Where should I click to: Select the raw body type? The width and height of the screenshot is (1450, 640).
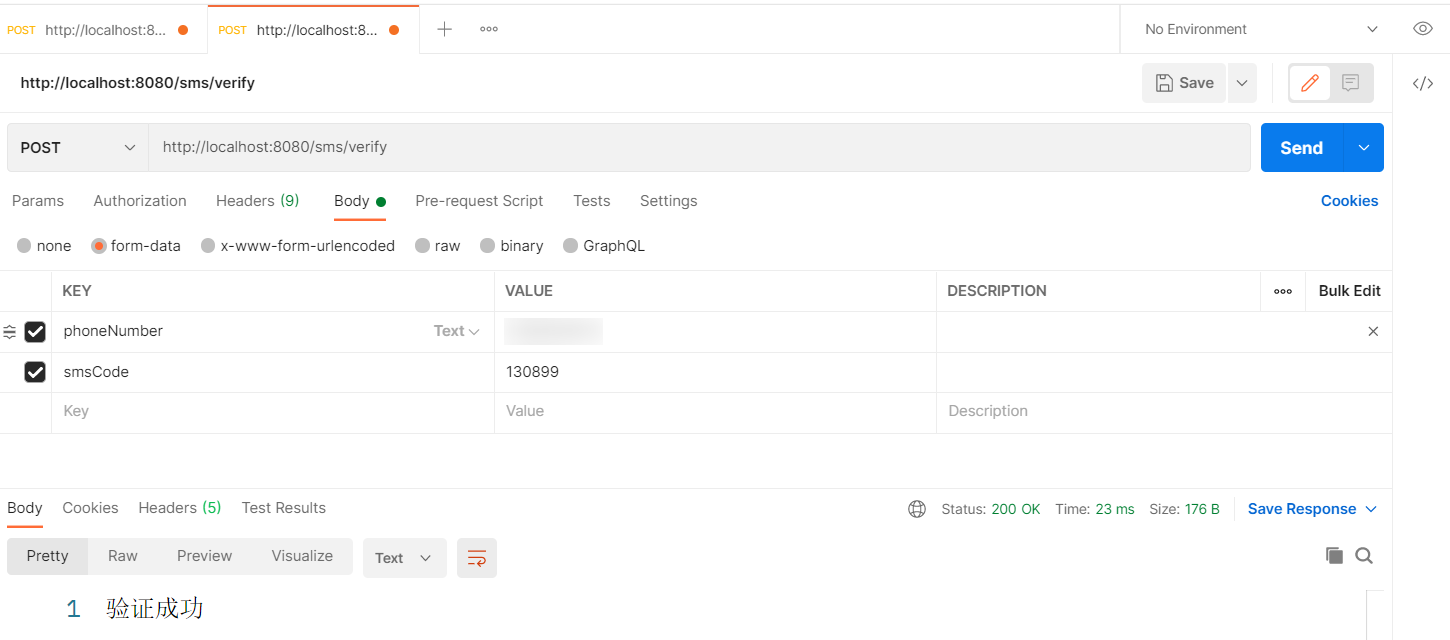click(x=437, y=245)
